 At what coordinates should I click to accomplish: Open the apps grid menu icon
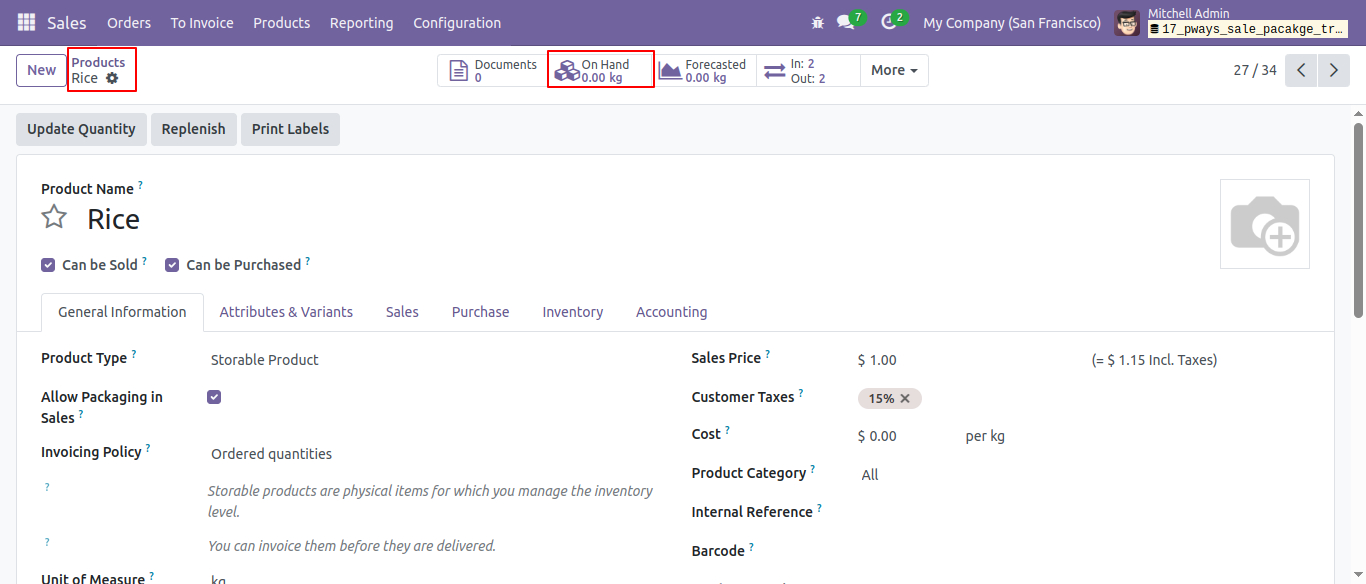point(26,22)
